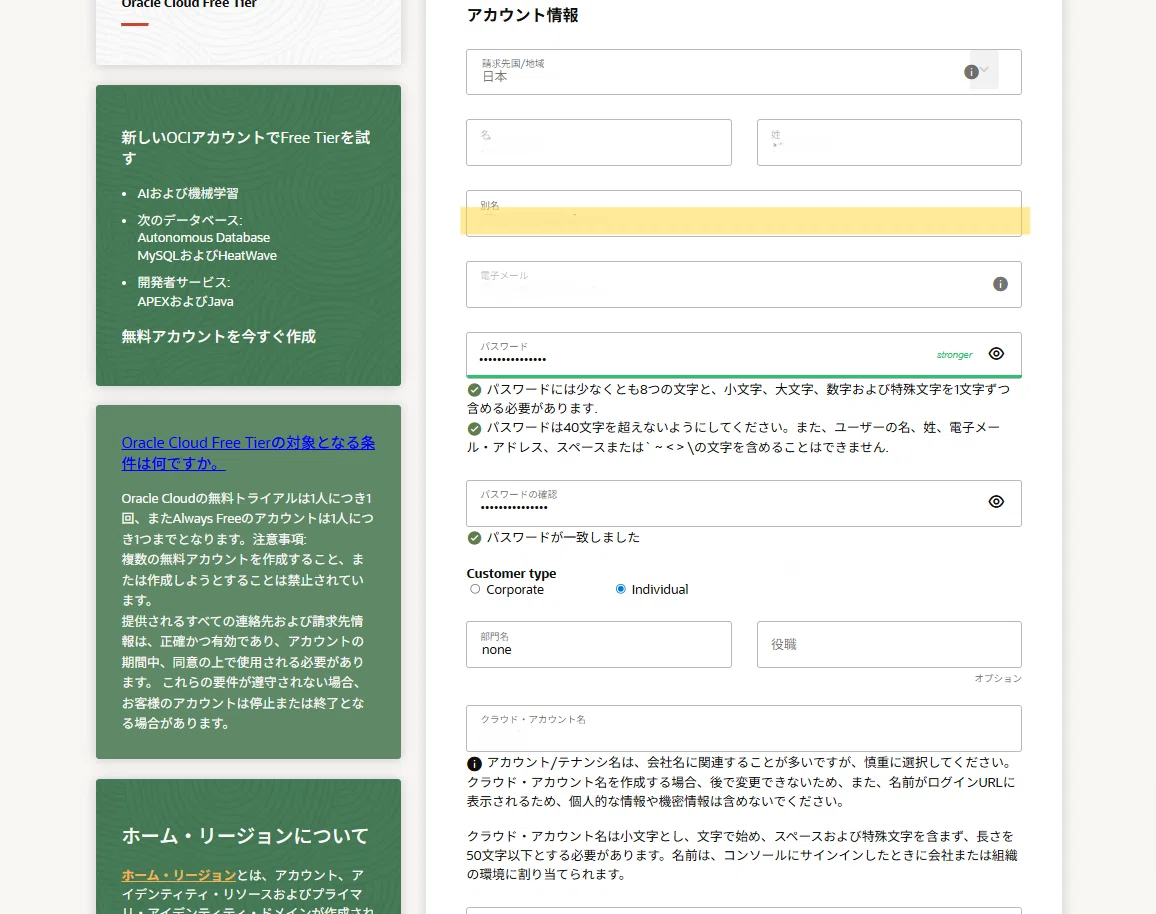Viewport: 1156px width, 914px height.
Task: Click the クラウド・アカウント名 field
Action: pos(744,728)
